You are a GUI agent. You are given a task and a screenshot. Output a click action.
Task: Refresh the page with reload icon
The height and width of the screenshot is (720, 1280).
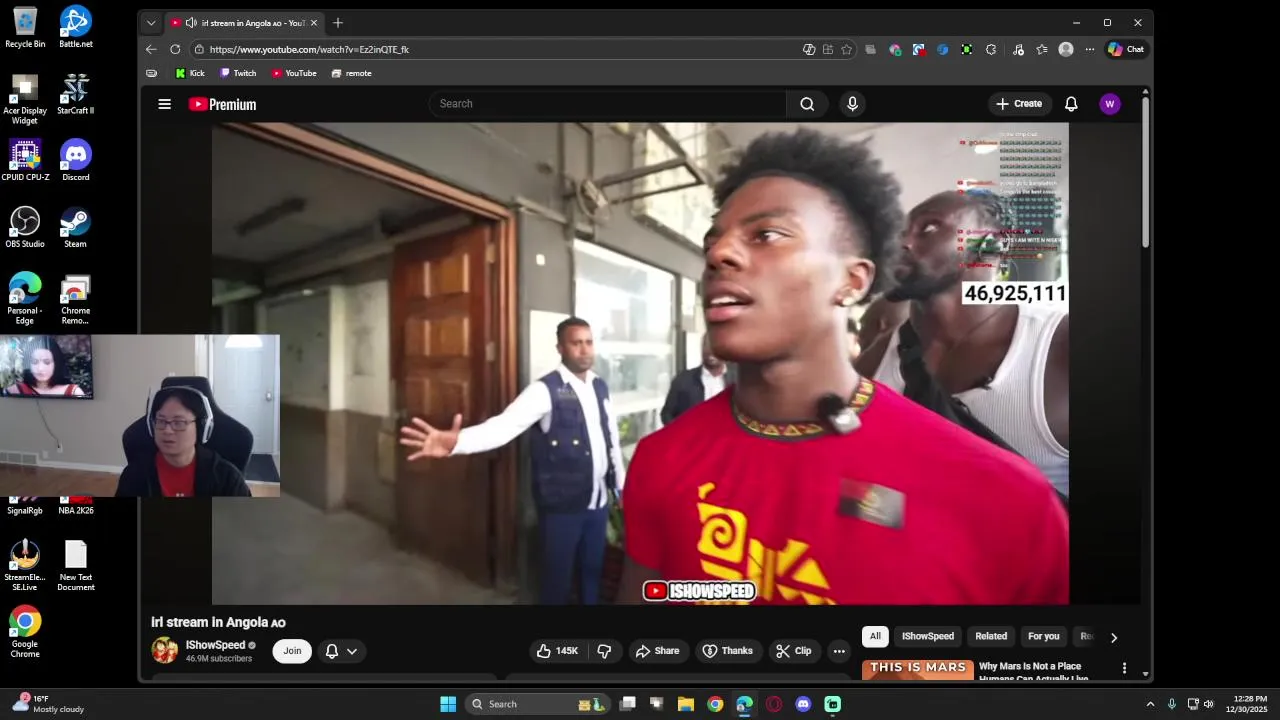coord(175,49)
